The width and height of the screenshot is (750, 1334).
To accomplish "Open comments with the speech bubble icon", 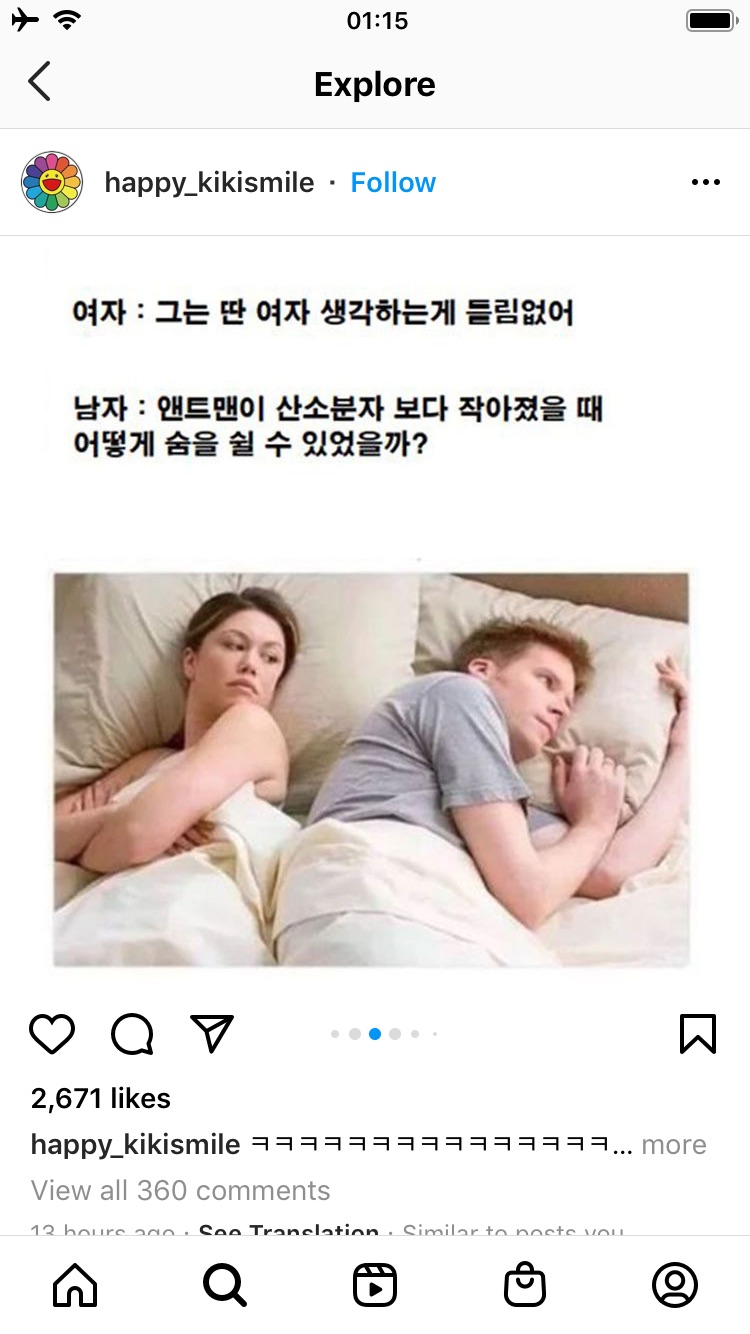I will pos(132,1034).
